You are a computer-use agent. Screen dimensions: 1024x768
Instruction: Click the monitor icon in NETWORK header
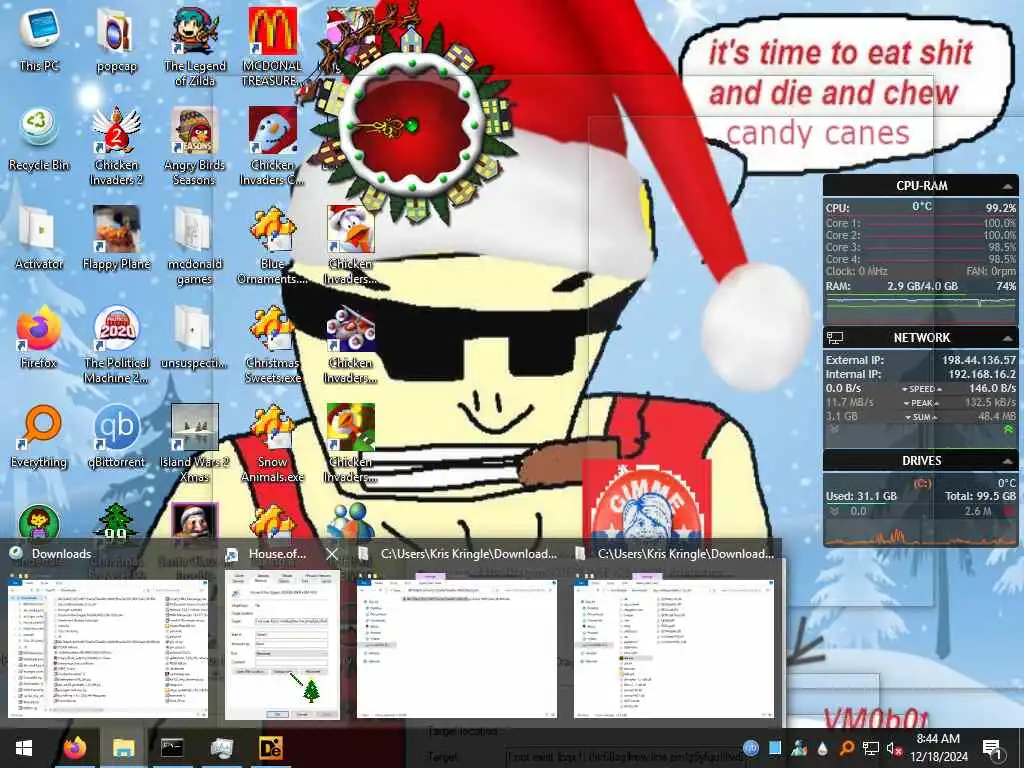click(835, 338)
